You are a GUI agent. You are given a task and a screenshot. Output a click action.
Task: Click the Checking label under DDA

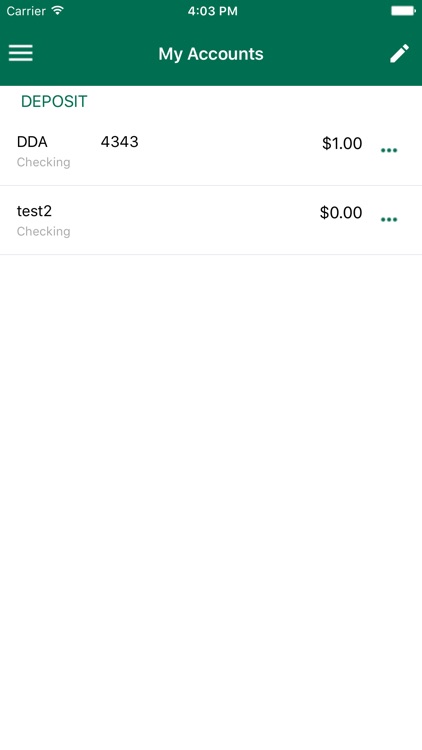click(44, 163)
